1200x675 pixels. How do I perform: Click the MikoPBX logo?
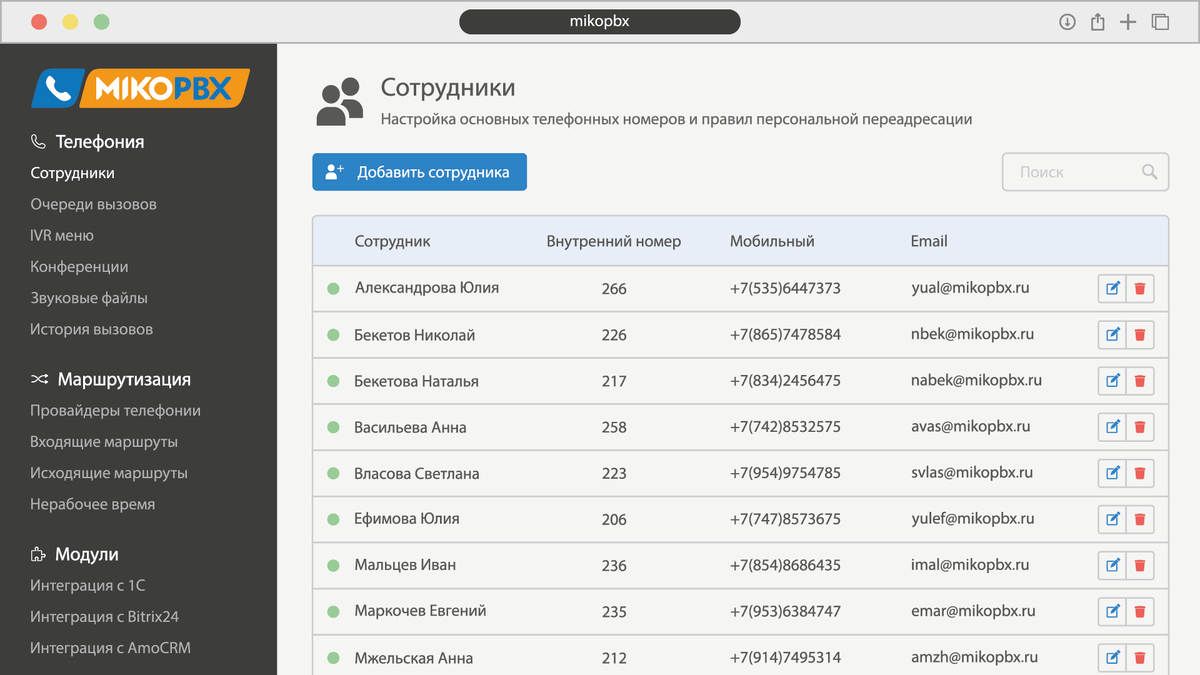pos(140,88)
